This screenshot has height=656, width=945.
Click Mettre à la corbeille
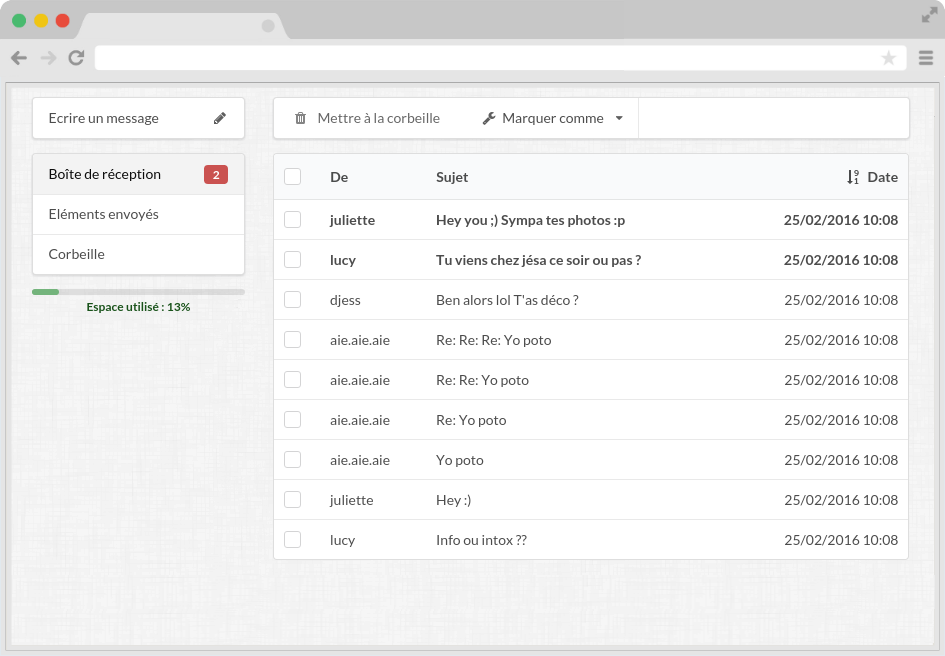click(x=367, y=118)
